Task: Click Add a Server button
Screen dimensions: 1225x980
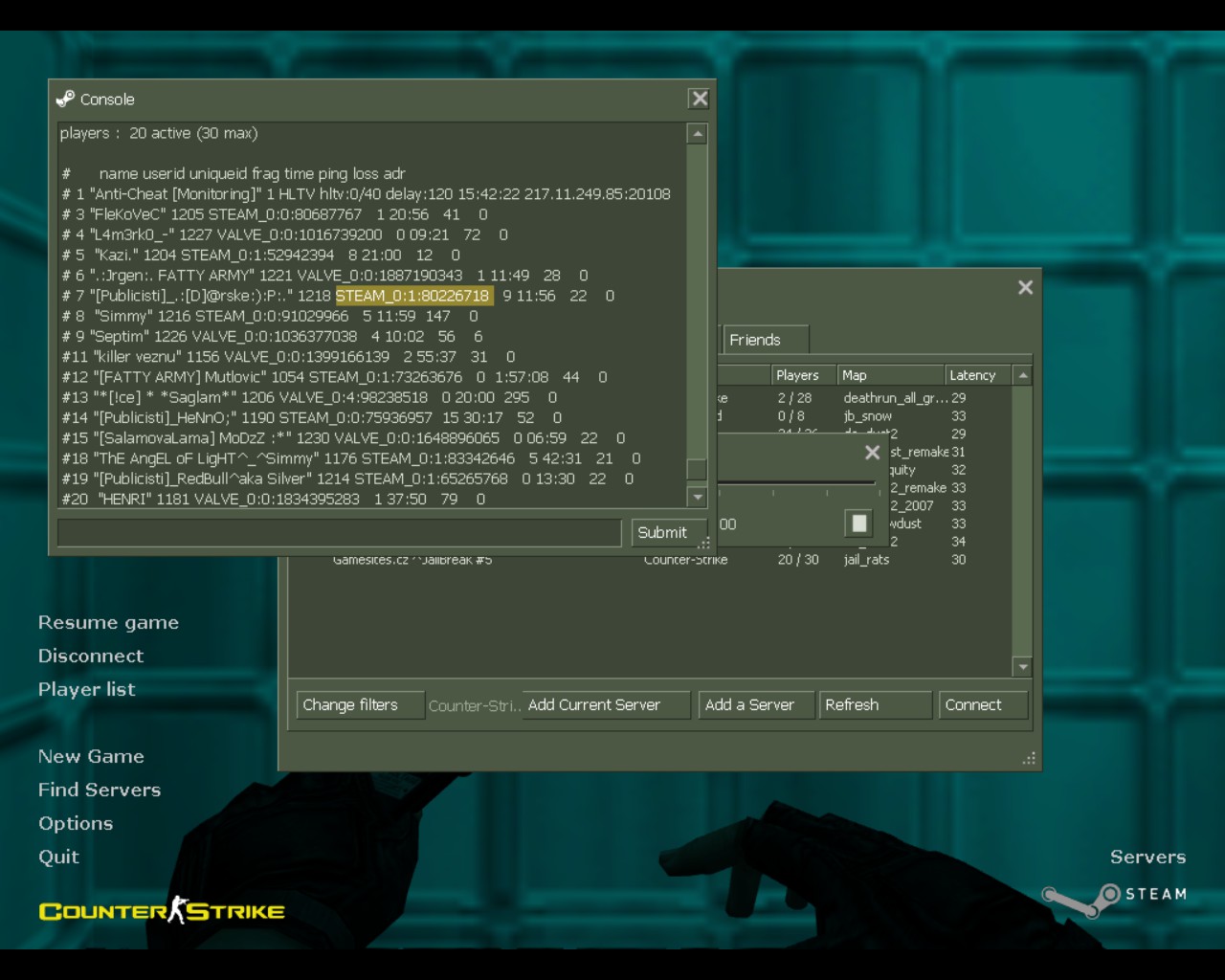Action: click(756, 705)
